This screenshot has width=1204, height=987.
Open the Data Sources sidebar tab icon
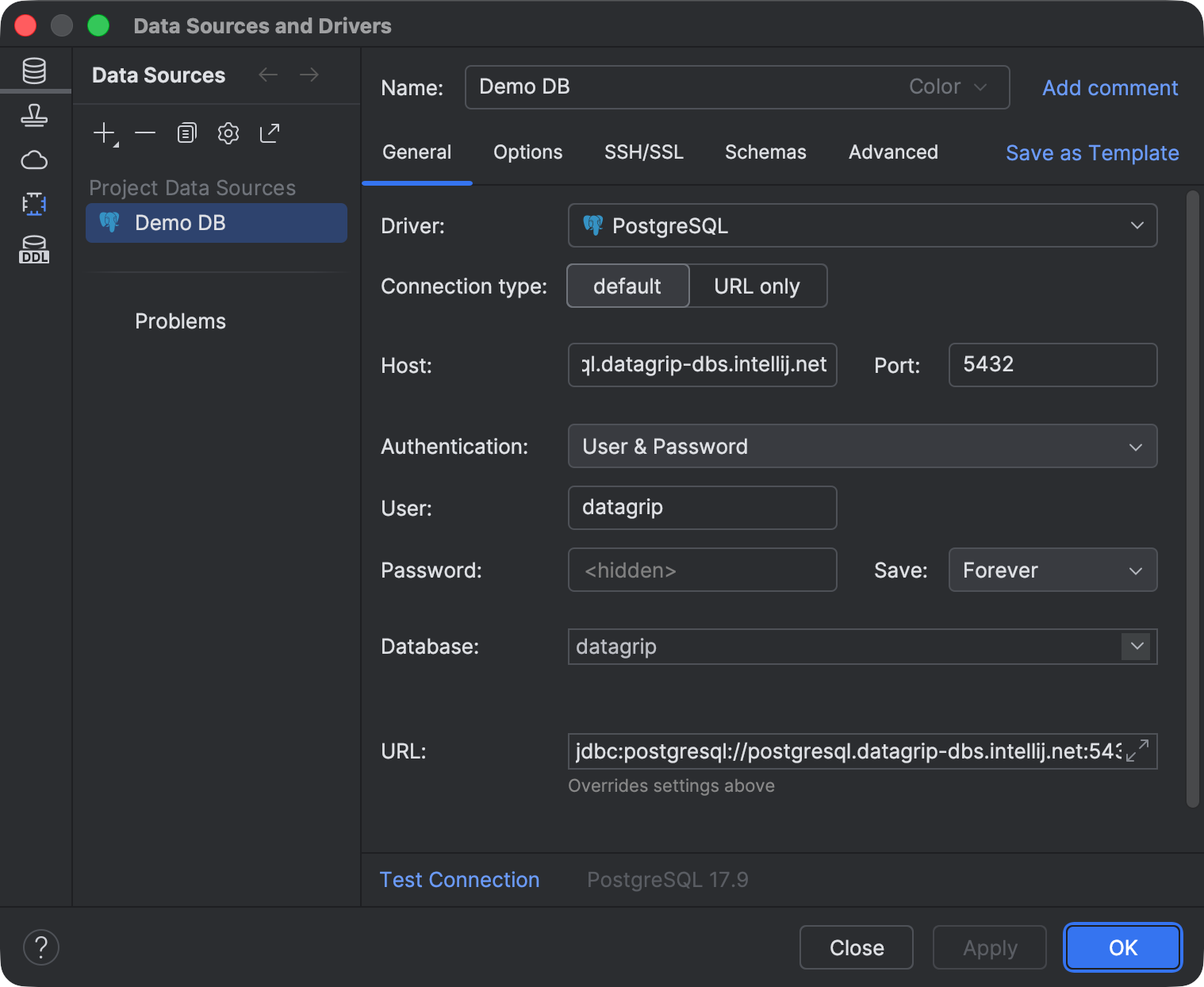34,71
